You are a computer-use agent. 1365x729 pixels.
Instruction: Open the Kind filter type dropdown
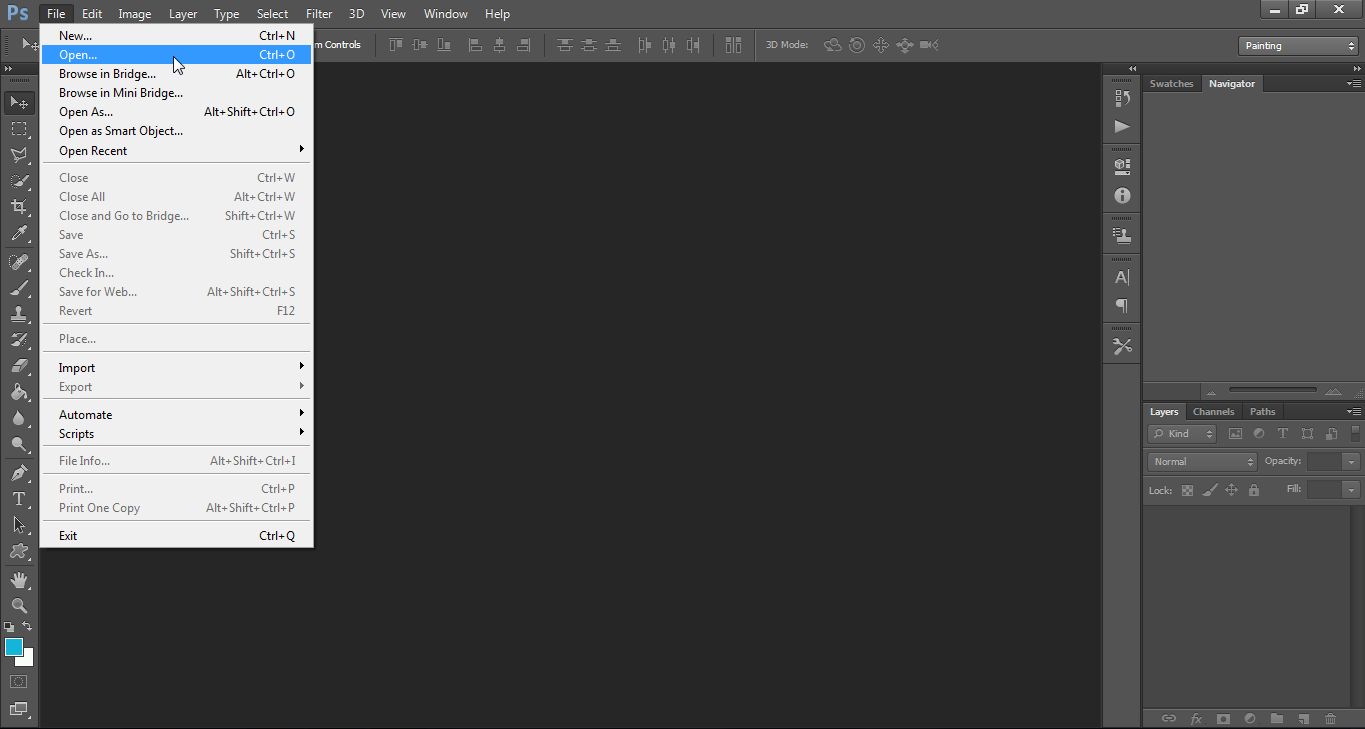coord(1182,434)
